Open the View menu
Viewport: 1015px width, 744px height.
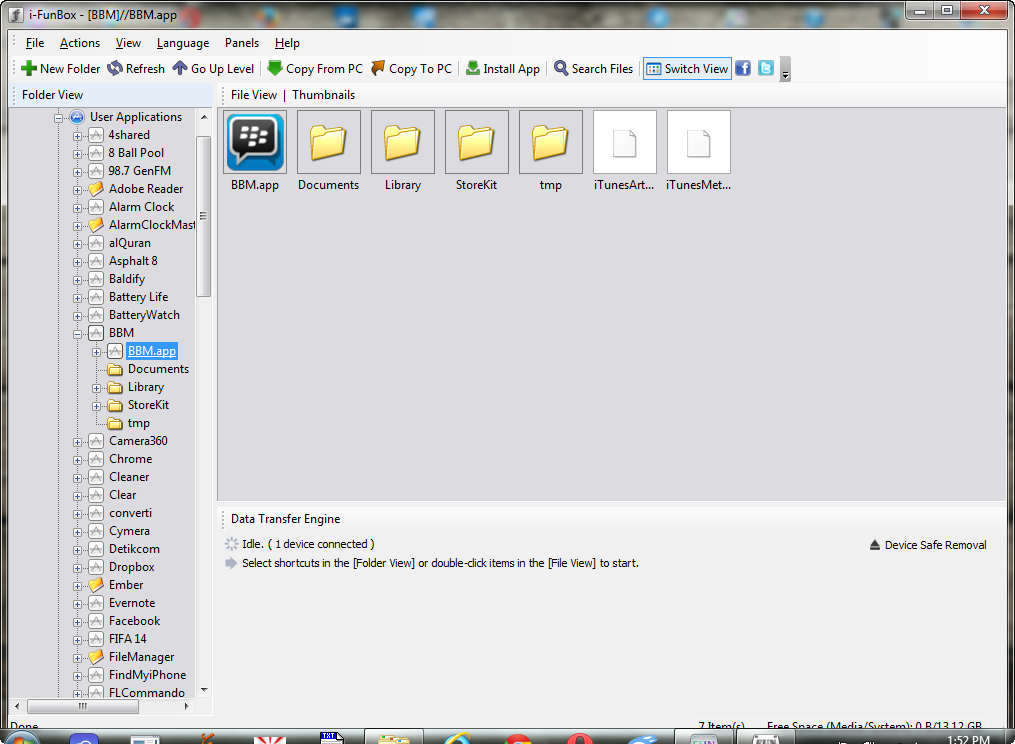(x=128, y=43)
